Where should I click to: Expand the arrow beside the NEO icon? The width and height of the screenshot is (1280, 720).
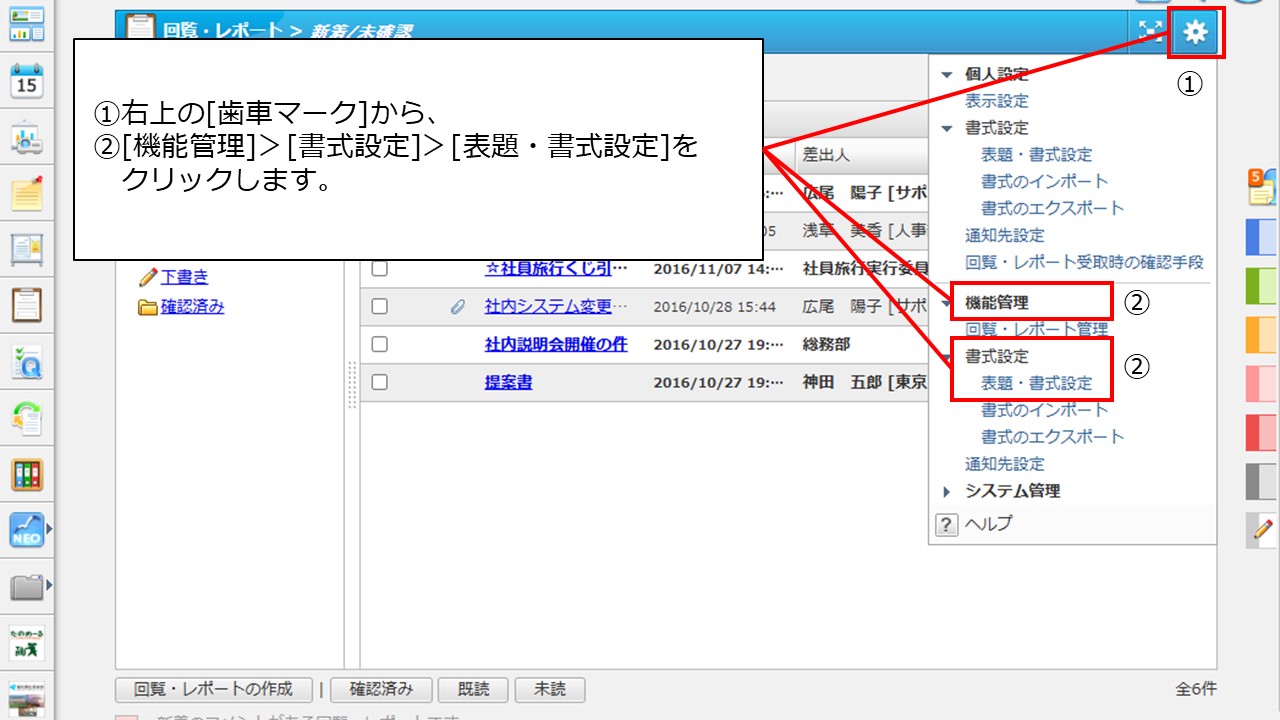[x=48, y=528]
